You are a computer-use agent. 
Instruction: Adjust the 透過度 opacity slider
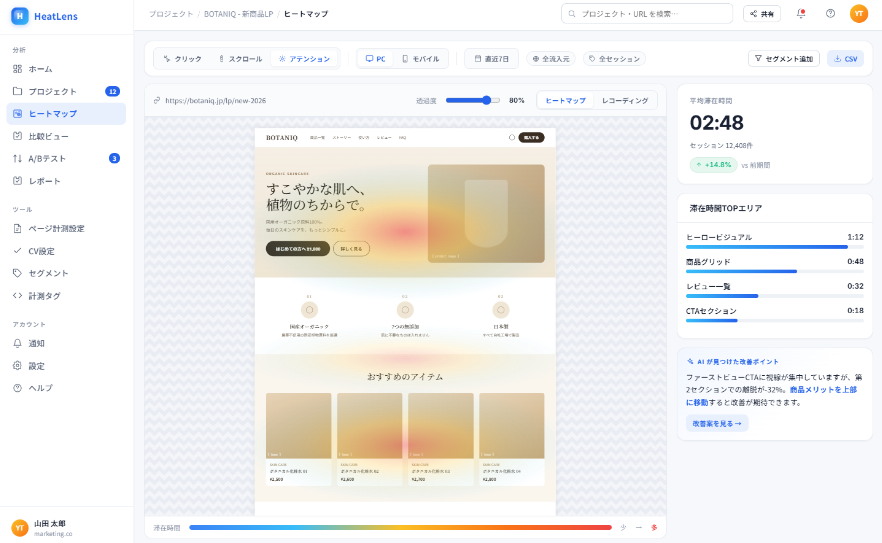(x=472, y=100)
